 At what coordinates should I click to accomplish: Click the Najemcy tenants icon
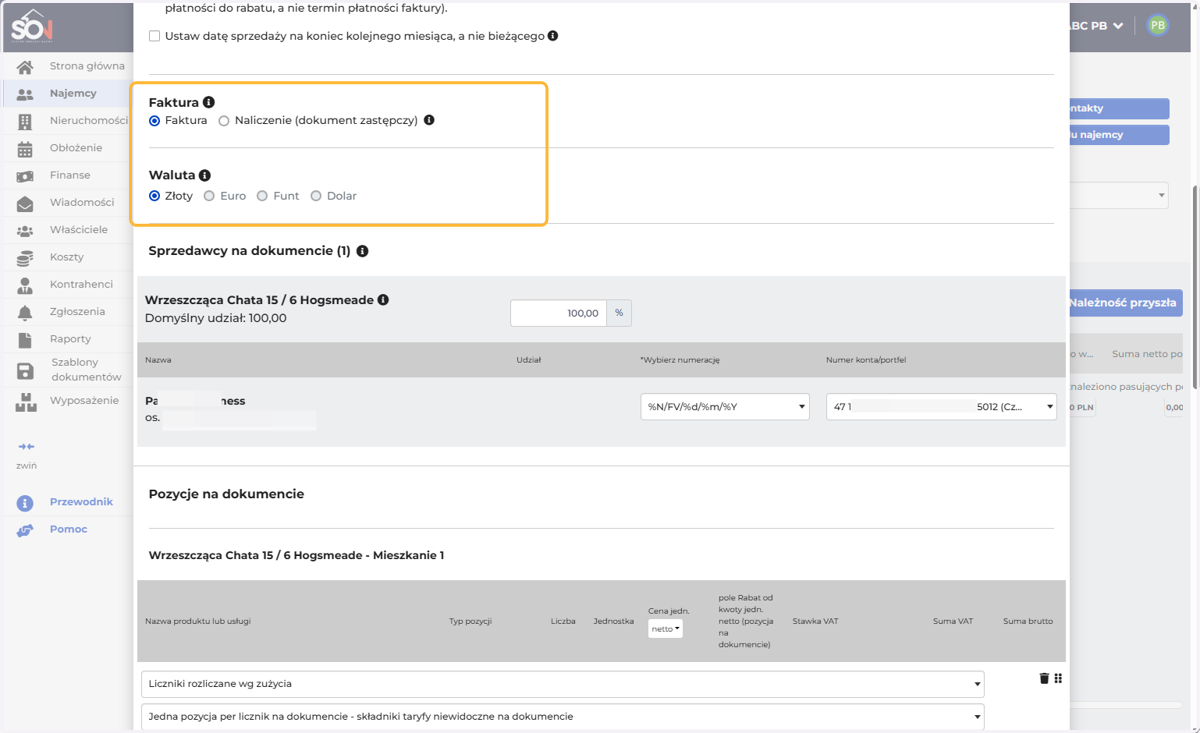[25, 94]
